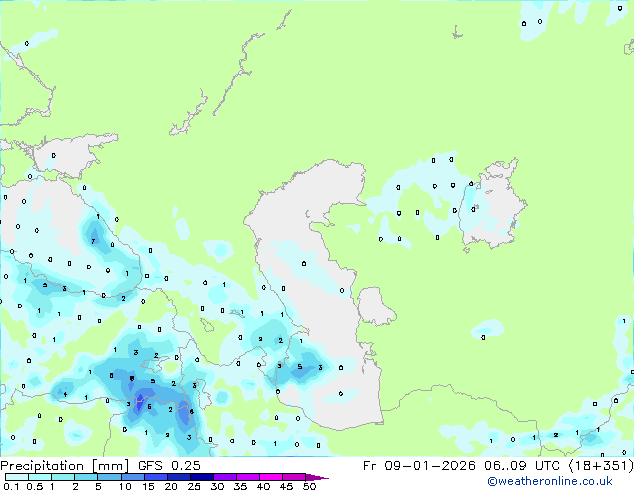Click the violet 30–35 mm legend swatch
Screen dimensions: 634x490
pyautogui.click(x=225, y=477)
